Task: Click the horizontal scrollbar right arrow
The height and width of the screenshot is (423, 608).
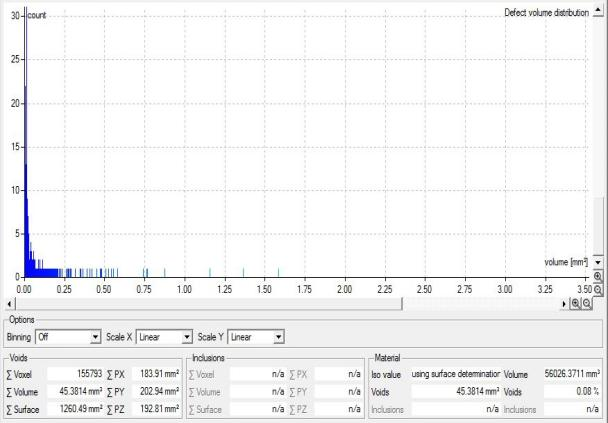Action: point(564,302)
